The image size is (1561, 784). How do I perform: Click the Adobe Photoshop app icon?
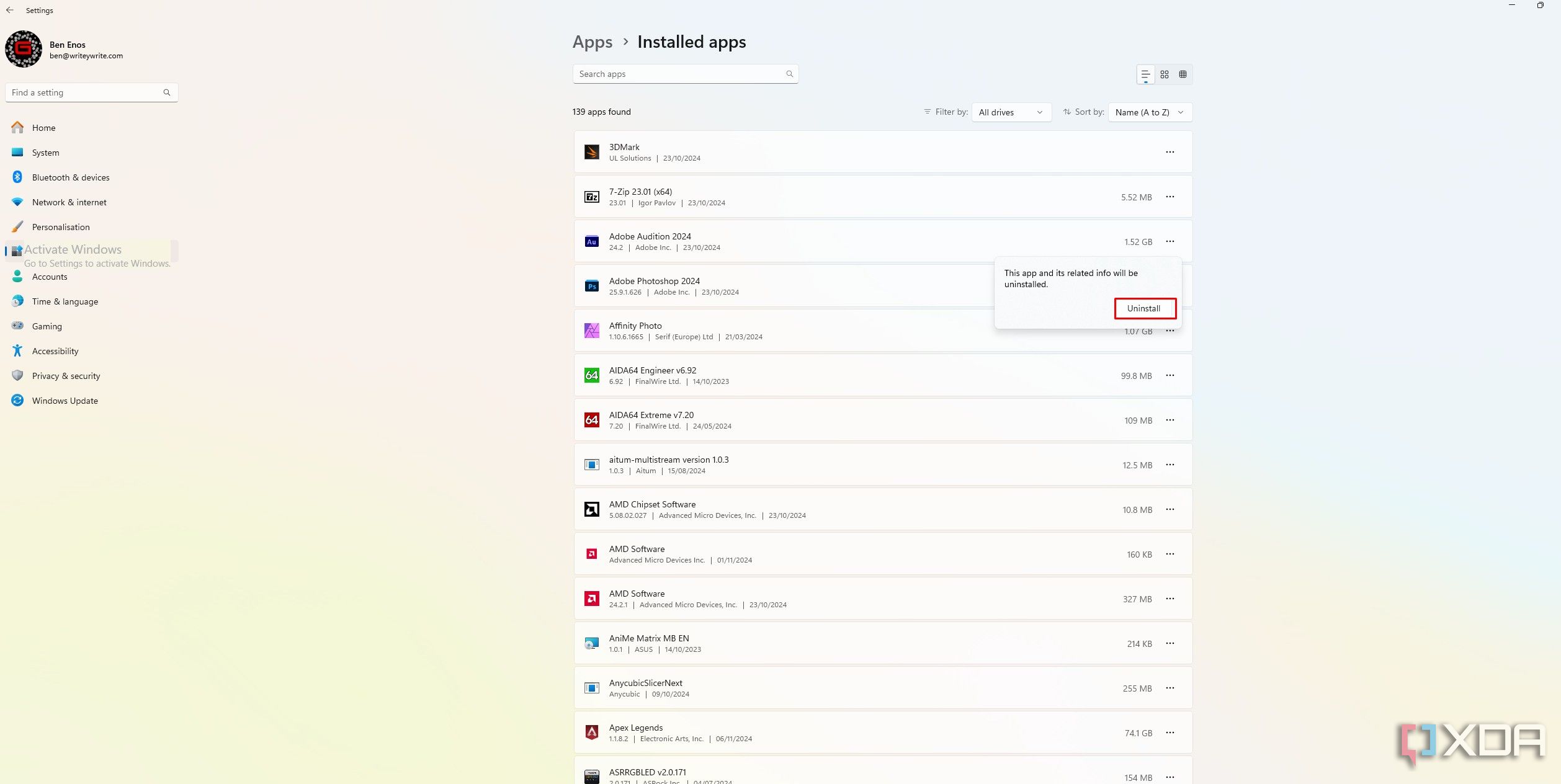pos(592,286)
